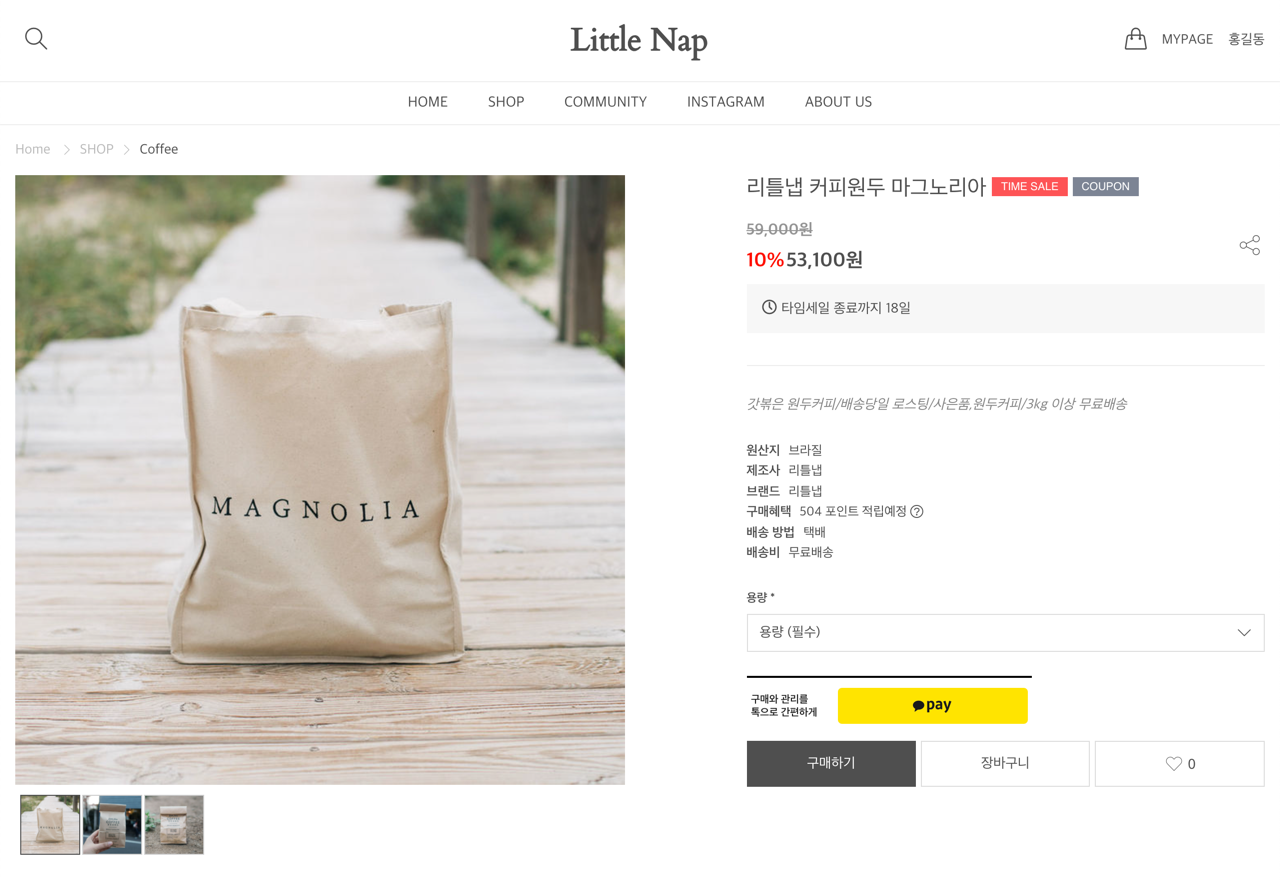Click the question mark beside 포인트 적립예정
Viewport: 1280px width, 880px height.
(917, 511)
